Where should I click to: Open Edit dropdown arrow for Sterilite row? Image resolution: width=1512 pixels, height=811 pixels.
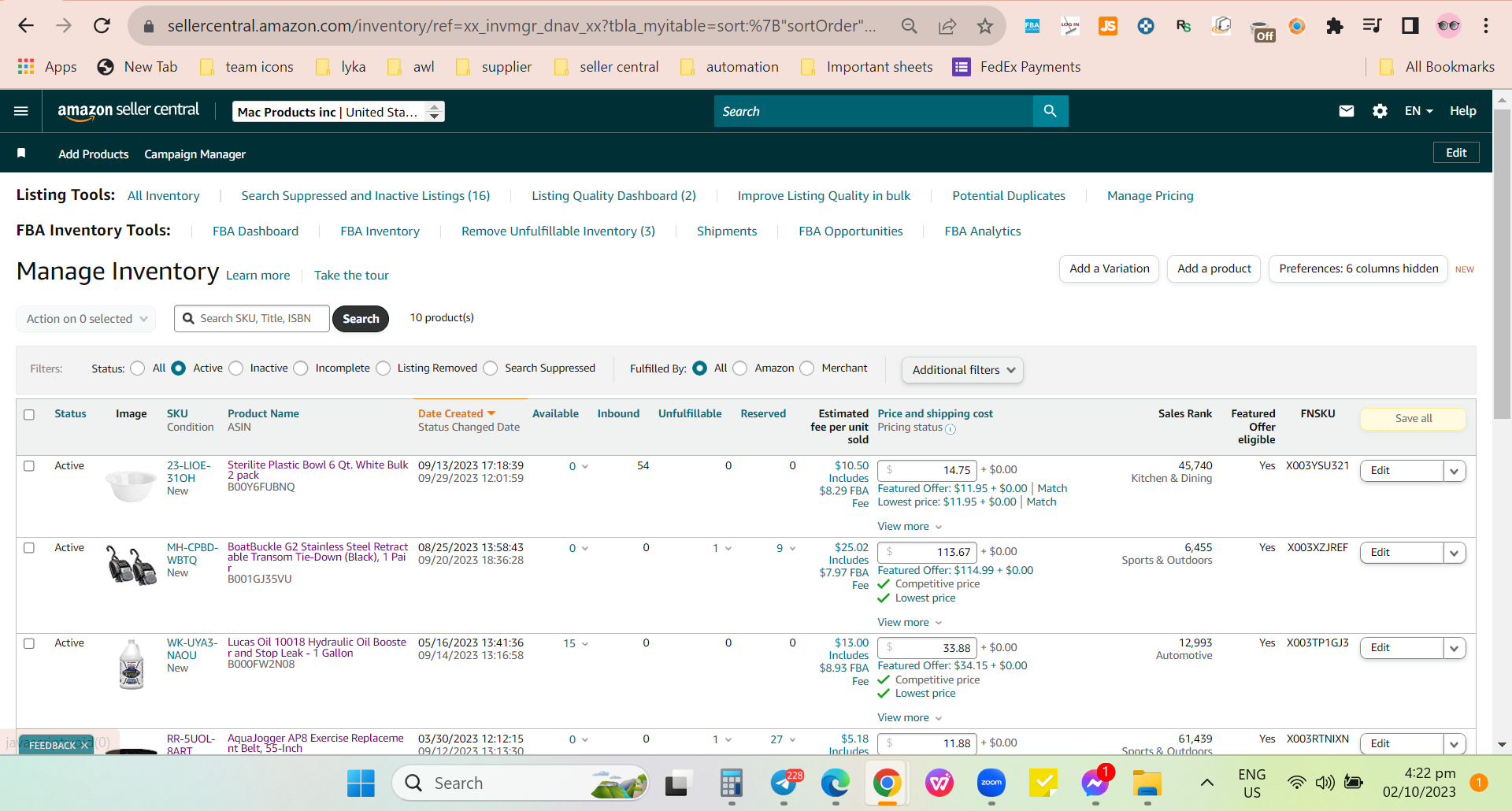point(1455,471)
